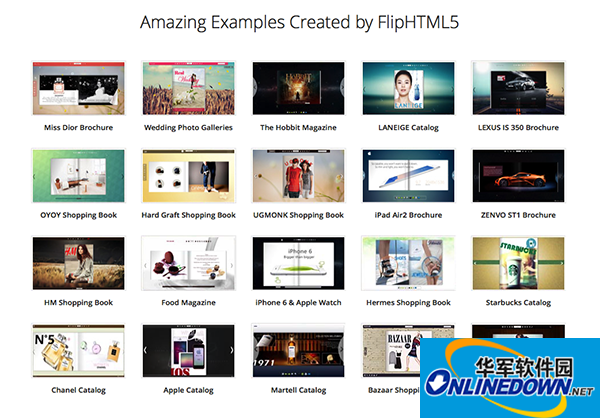Click the Hermes Shopping Book title link
This screenshot has height=418, width=600.
tap(408, 303)
